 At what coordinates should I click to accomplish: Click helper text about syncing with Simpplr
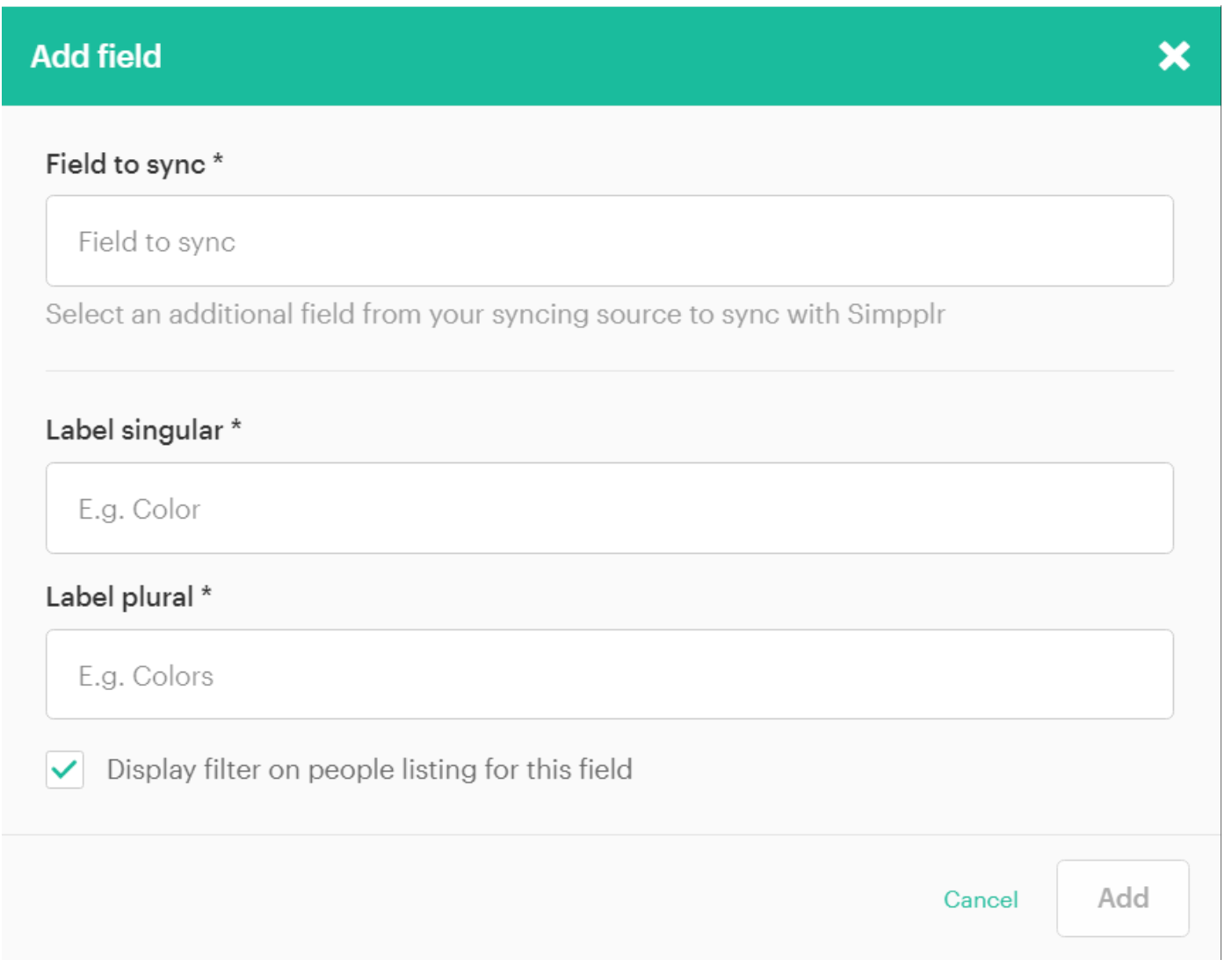[496, 314]
